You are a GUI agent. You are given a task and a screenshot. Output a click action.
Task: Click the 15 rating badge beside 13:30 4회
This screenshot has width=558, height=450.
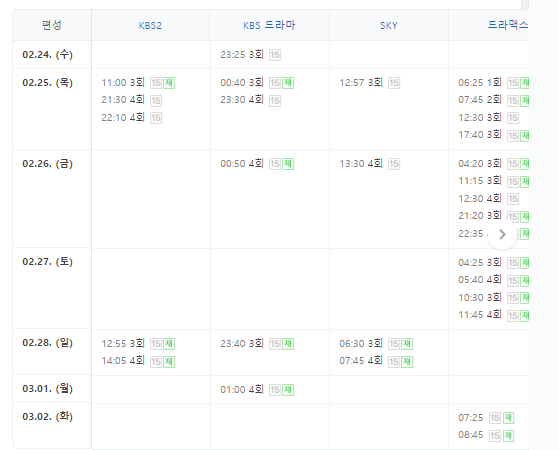pyautogui.click(x=394, y=164)
